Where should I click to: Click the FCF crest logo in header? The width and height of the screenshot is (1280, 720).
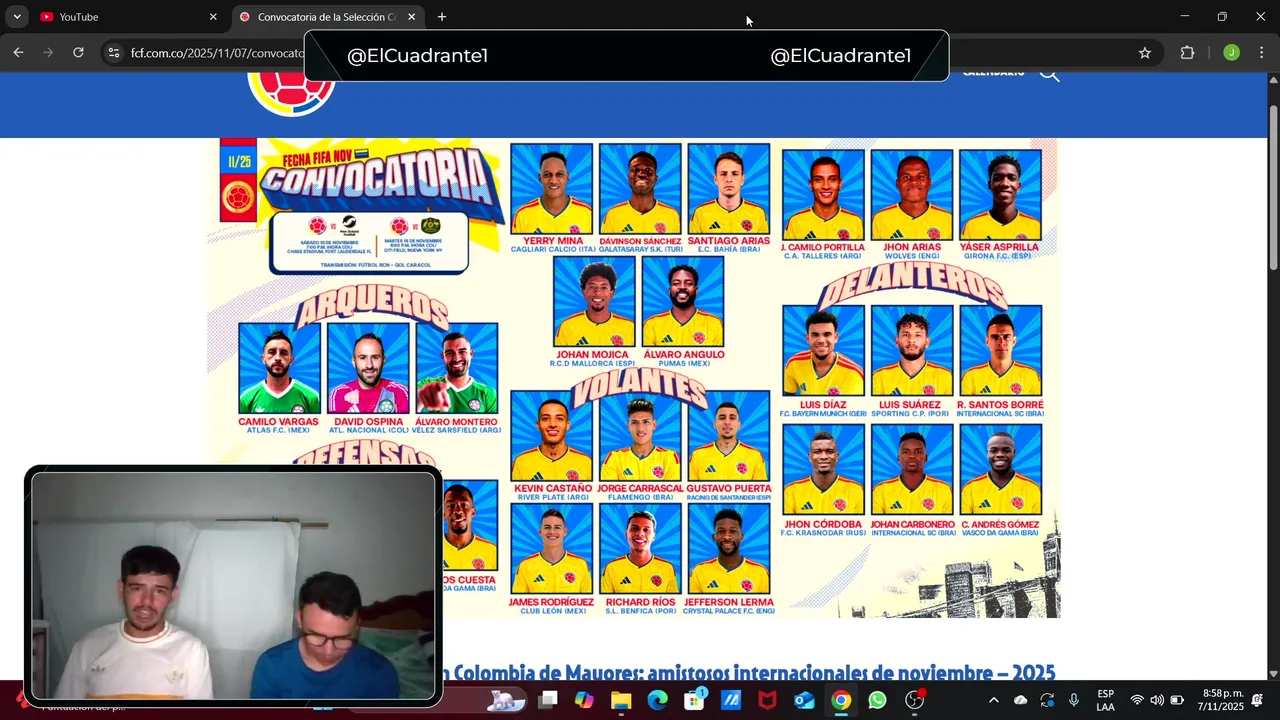pyautogui.click(x=291, y=92)
